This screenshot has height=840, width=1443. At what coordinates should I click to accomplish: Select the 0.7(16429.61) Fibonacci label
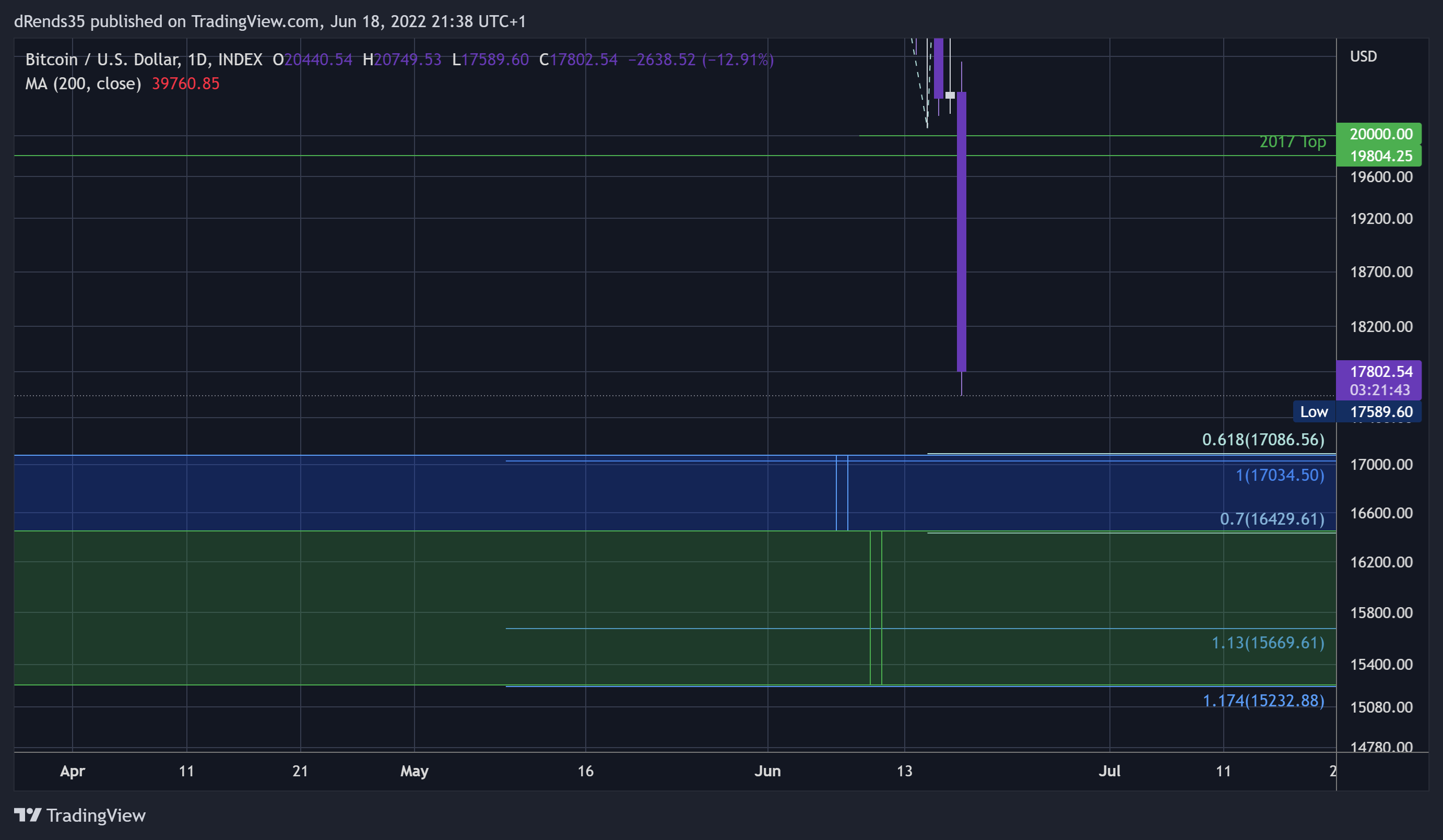tap(1272, 519)
